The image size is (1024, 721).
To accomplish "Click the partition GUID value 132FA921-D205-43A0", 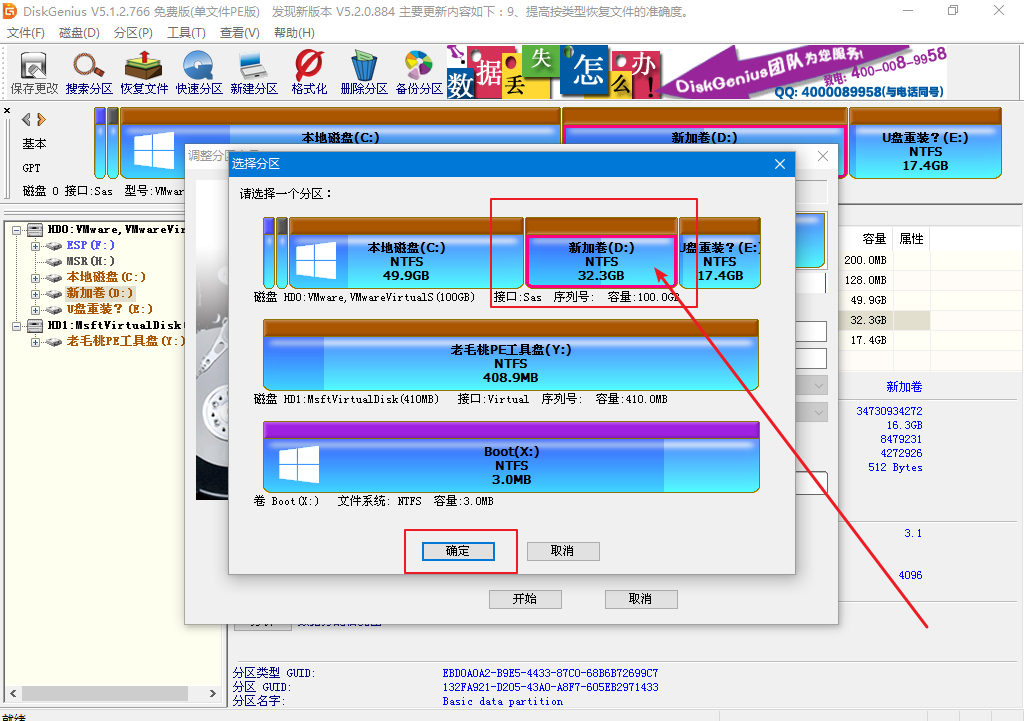I will click(x=550, y=687).
